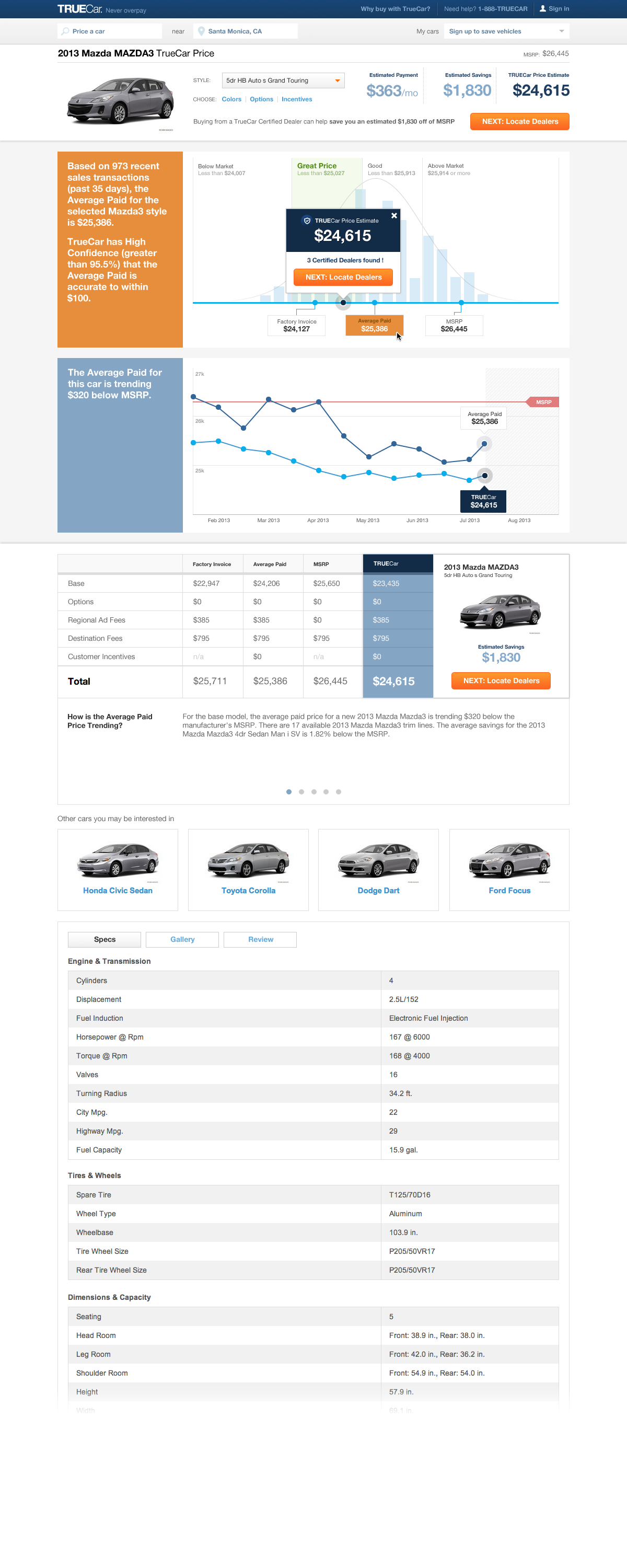The width and height of the screenshot is (627, 1568).
Task: Click the Sign in link
Action: point(558,8)
